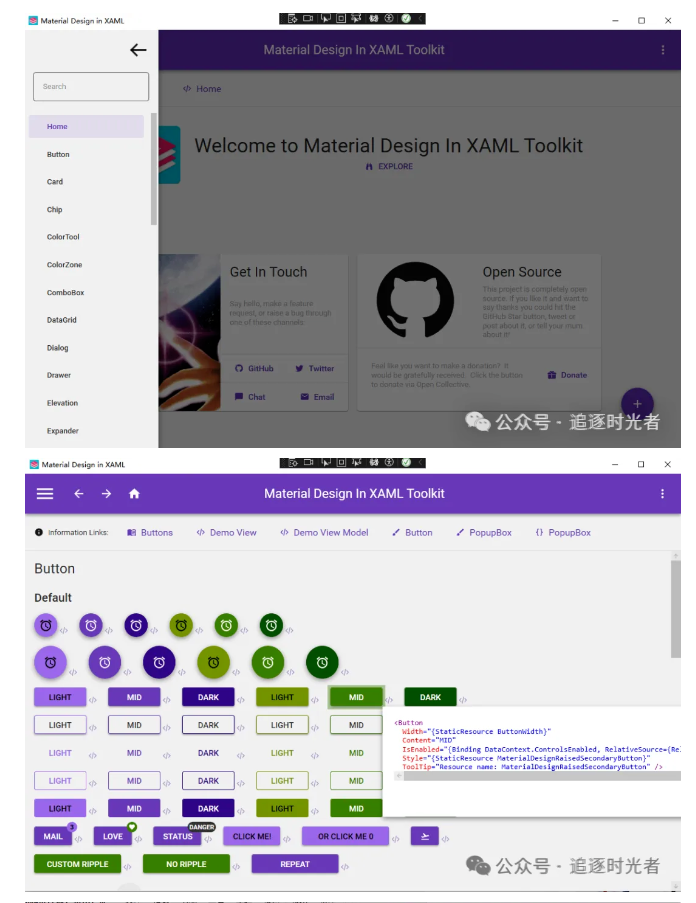The width and height of the screenshot is (696, 903).
Task: Open the Buttons information link
Action: (150, 533)
